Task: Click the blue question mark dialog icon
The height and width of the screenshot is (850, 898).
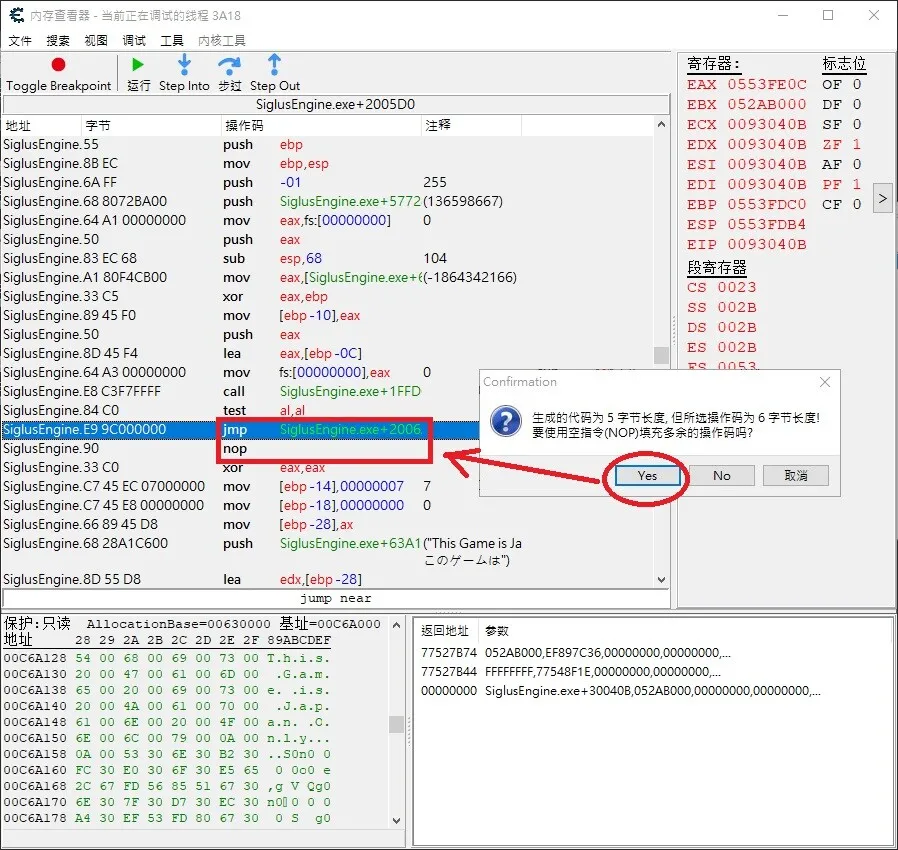Action: 508,420
